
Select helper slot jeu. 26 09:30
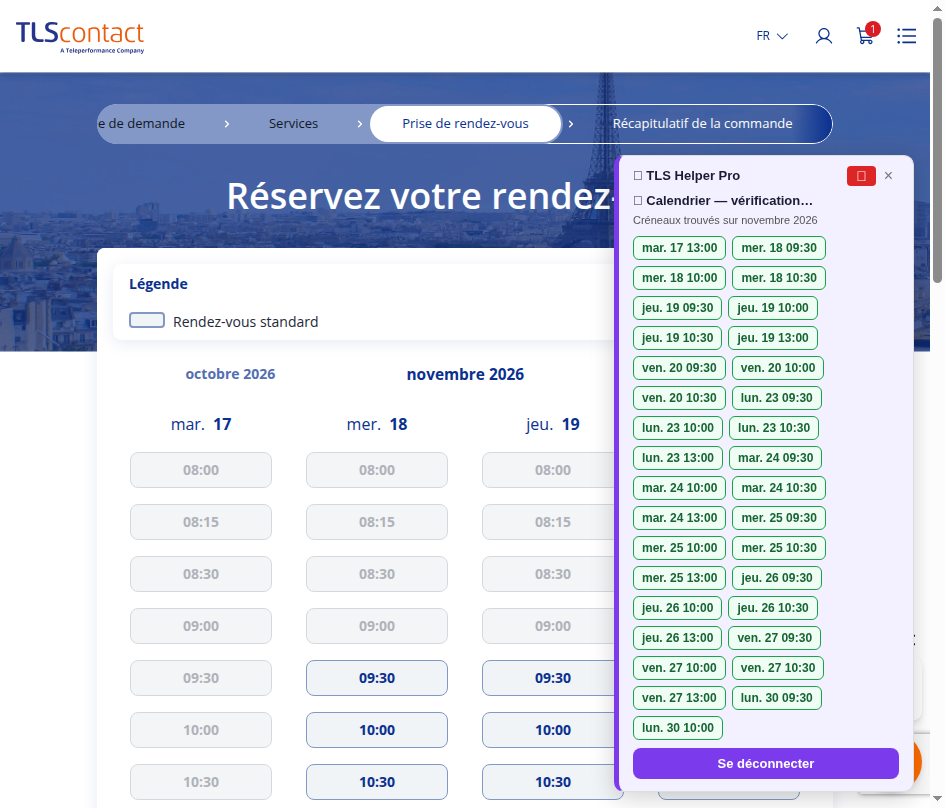[776, 578]
